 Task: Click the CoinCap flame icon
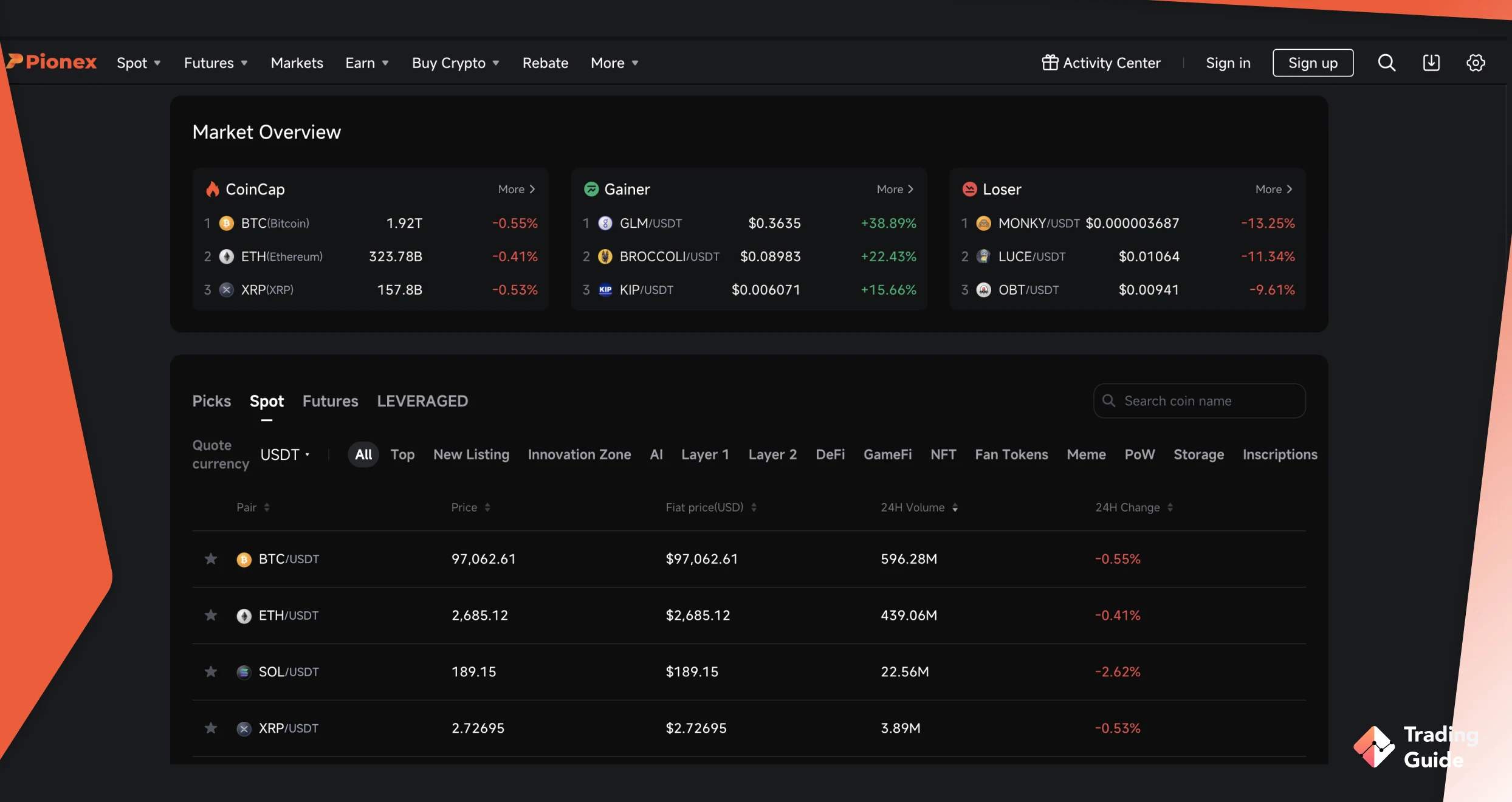(x=212, y=189)
